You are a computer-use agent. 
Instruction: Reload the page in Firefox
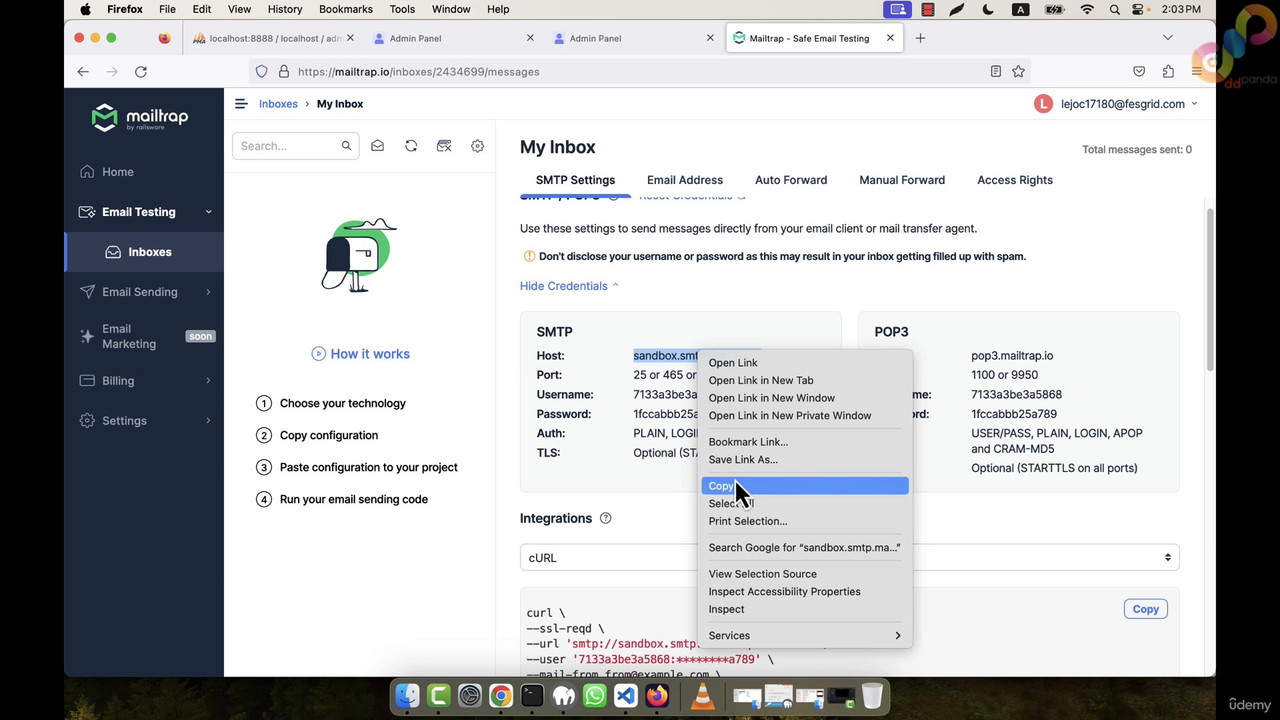pos(141,72)
